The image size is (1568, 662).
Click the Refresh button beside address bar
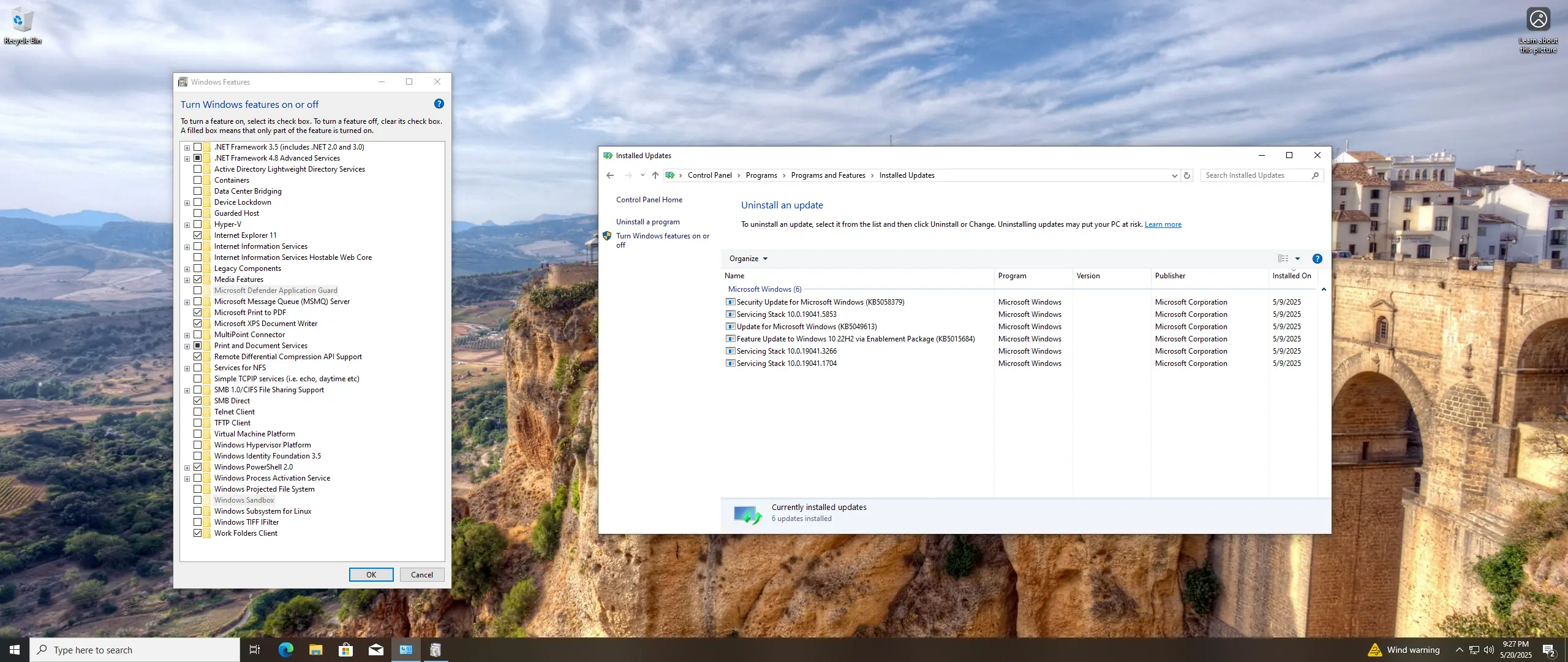(x=1186, y=175)
